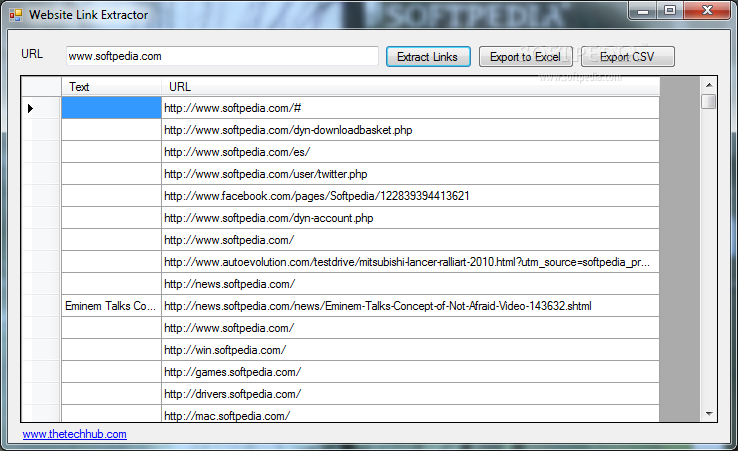Close the Website Link Extractor window
This screenshot has height=451, width=738.
tap(707, 11)
